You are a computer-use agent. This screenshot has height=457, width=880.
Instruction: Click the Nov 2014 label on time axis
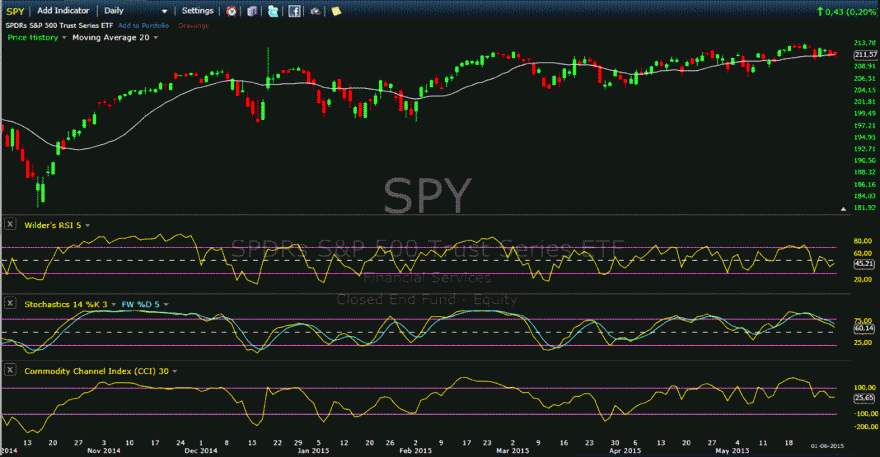coord(104,450)
